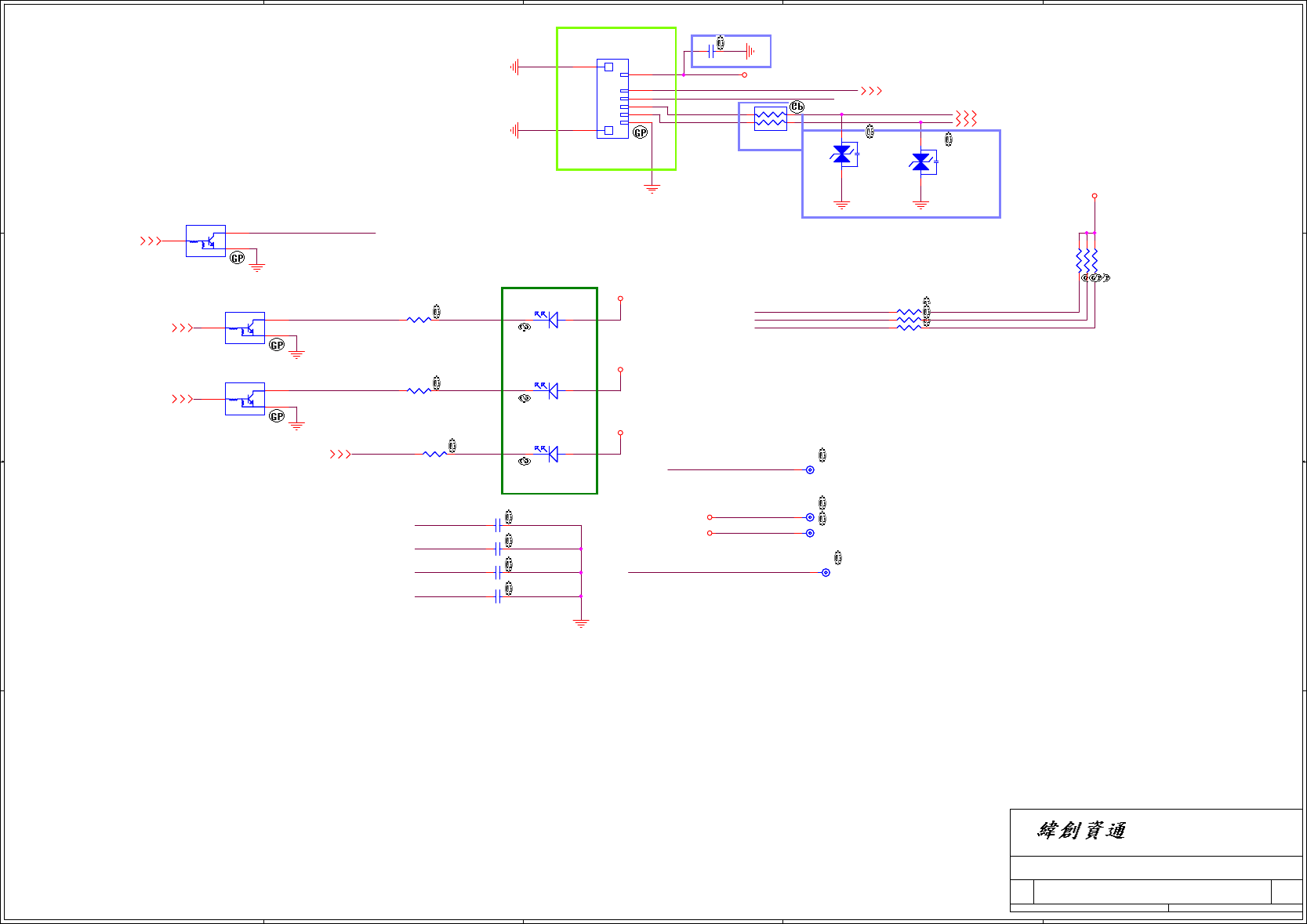Select the dual-coil filter symbol next to Cb
This screenshot has height=924, width=1307.
pos(770,118)
